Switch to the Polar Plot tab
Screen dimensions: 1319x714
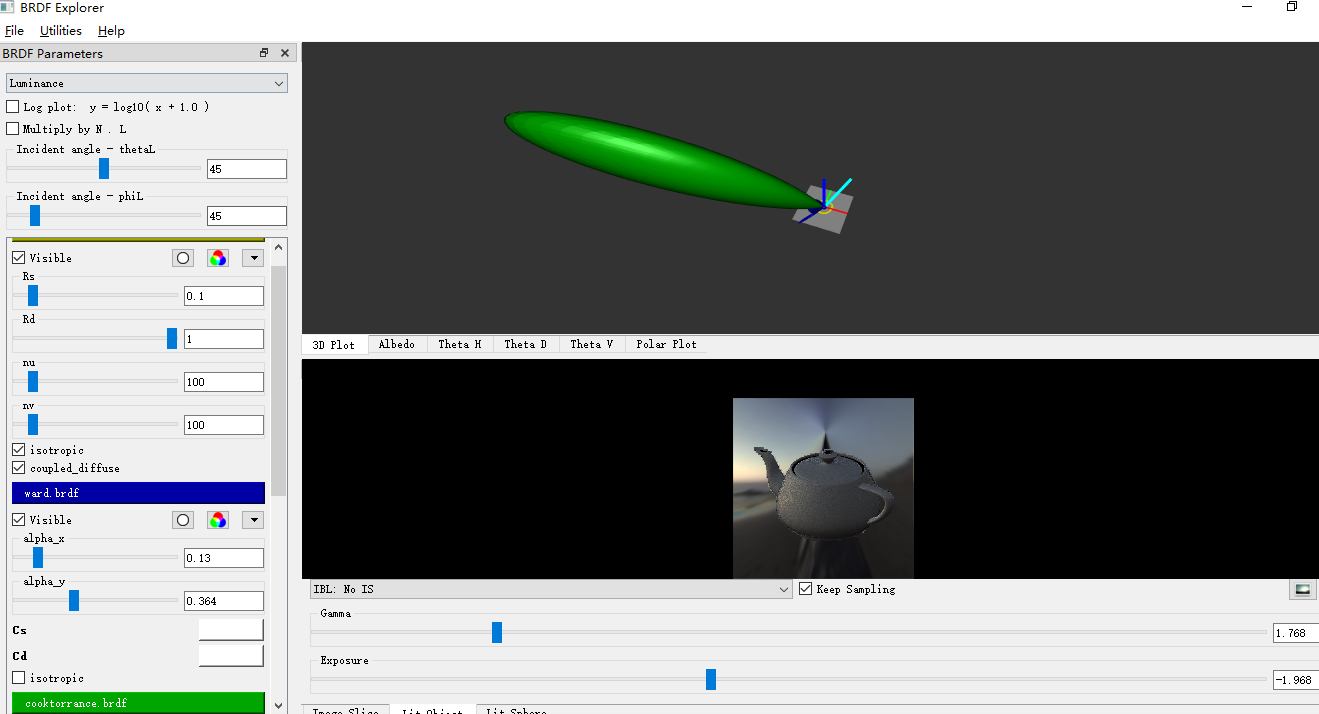pyautogui.click(x=665, y=344)
